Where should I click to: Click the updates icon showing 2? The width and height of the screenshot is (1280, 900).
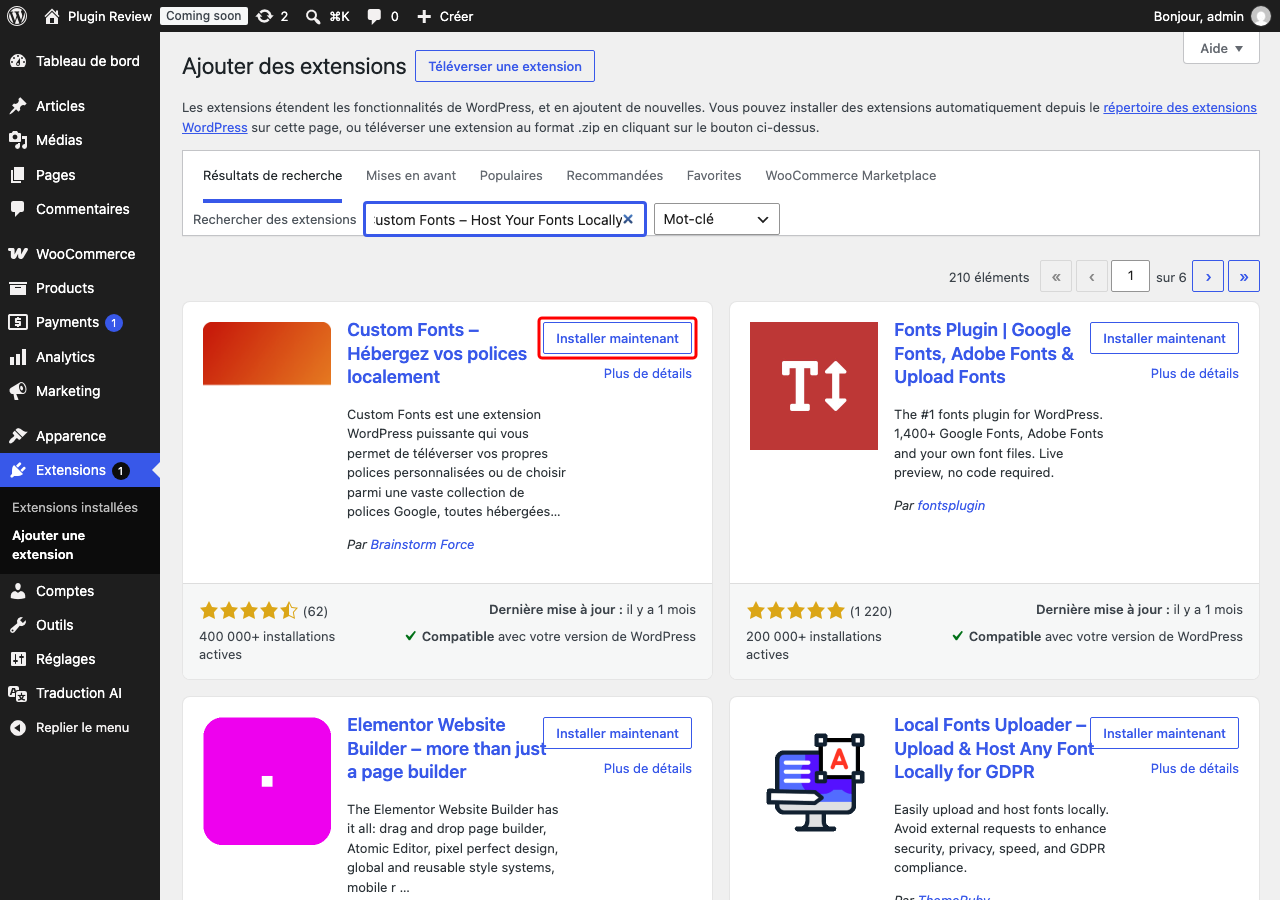click(264, 16)
